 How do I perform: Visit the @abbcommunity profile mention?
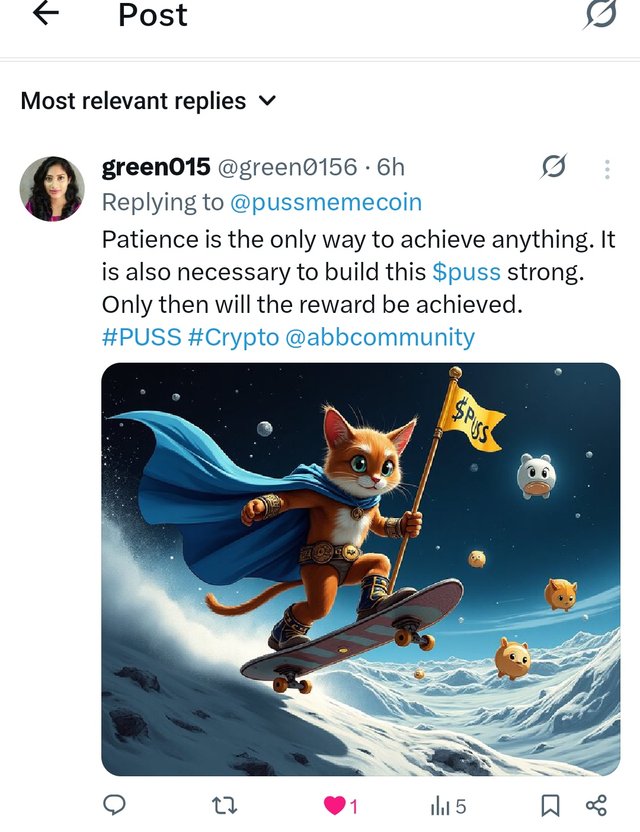click(x=380, y=337)
